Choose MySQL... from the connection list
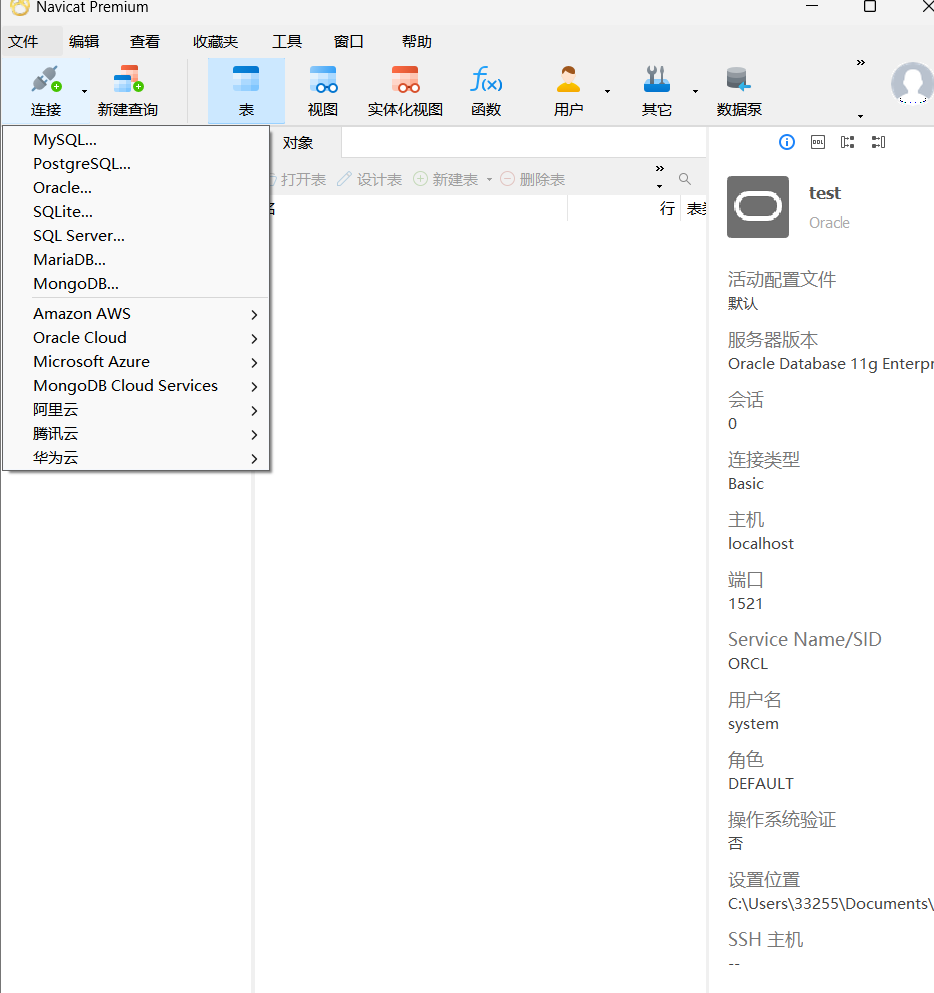This screenshot has height=993, width=934. coord(136,140)
